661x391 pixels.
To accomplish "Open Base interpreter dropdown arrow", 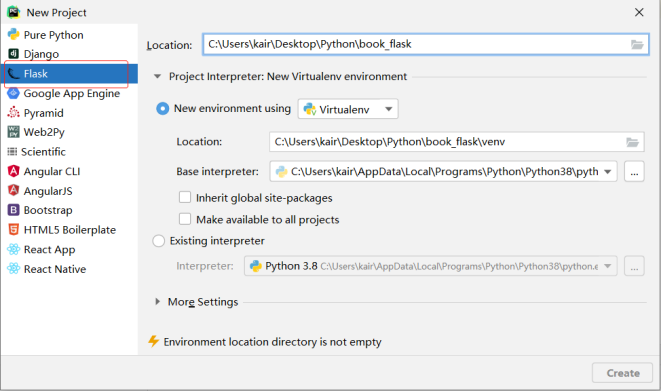I will 608,171.
